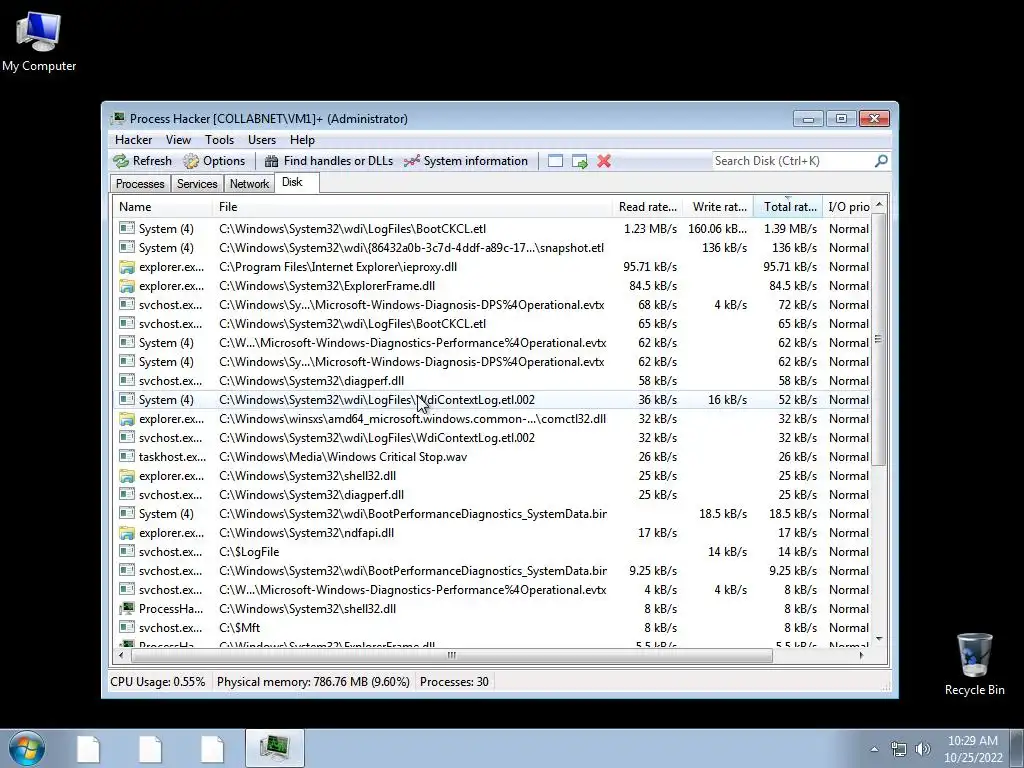The height and width of the screenshot is (768, 1024).
Task: Open the Tools menu
Action: (x=219, y=140)
